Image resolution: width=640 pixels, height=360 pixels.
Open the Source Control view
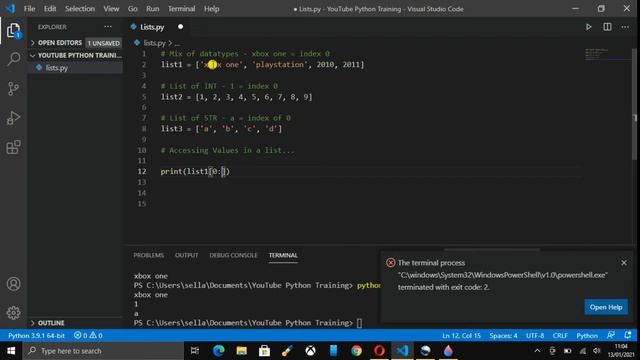tap(13, 89)
